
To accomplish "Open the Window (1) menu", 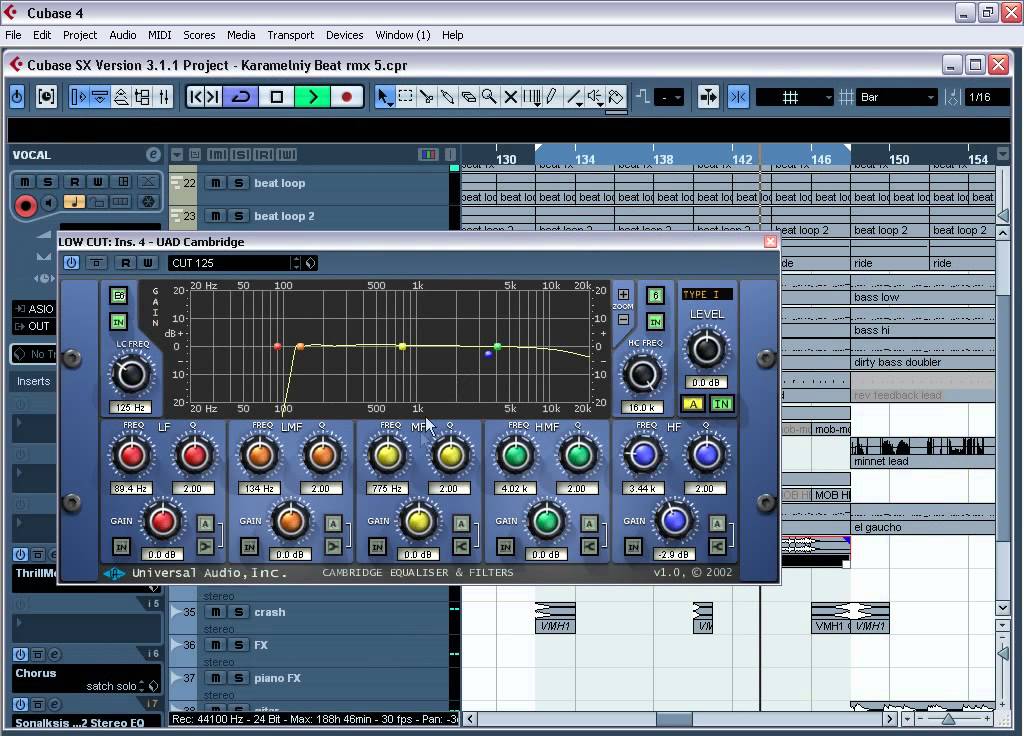I will click(x=403, y=35).
